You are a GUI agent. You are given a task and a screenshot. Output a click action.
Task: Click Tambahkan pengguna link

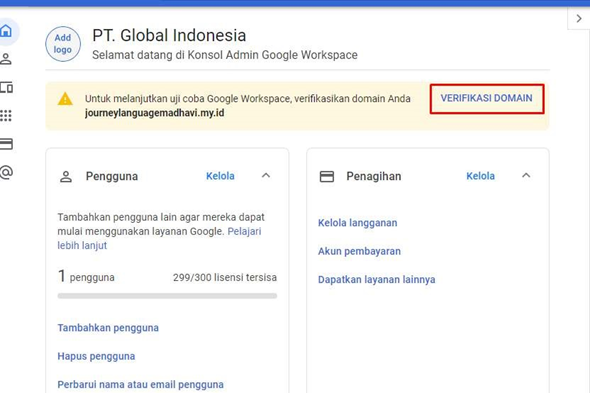pos(108,328)
